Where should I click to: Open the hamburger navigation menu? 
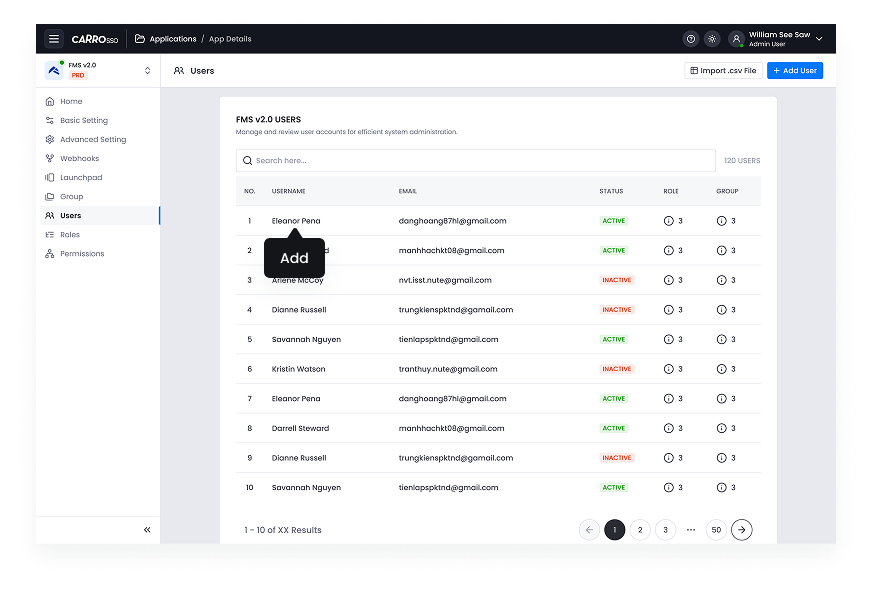[54, 38]
